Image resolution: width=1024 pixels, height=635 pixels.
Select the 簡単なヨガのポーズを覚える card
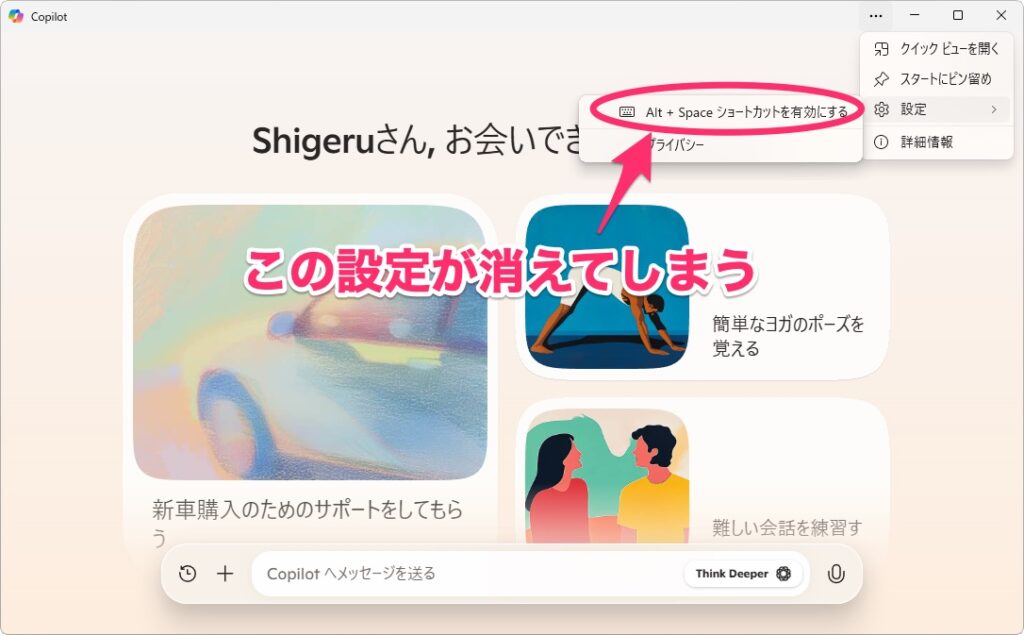(x=703, y=287)
